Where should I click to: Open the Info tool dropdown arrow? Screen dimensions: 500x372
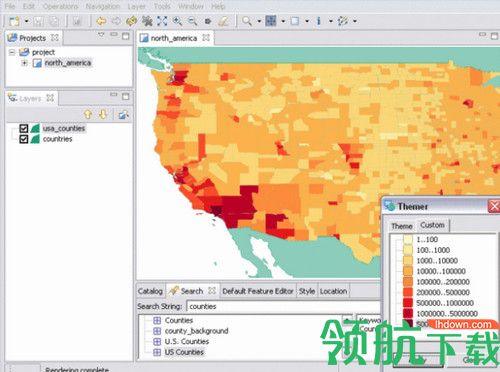(x=331, y=21)
